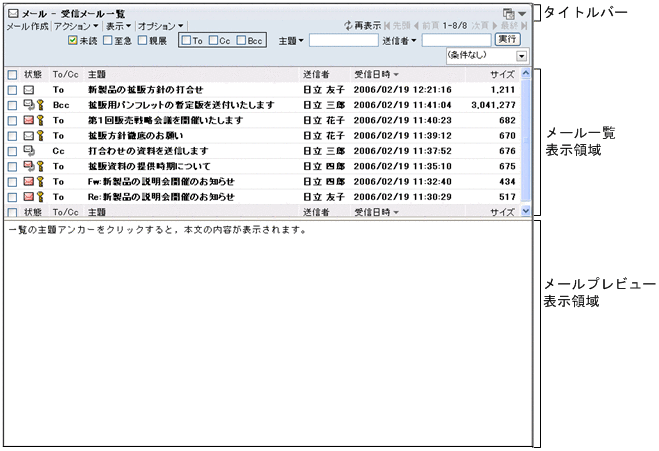Click To/Cc column header at top
This screenshot has width=659, height=451.
[x=66, y=75]
